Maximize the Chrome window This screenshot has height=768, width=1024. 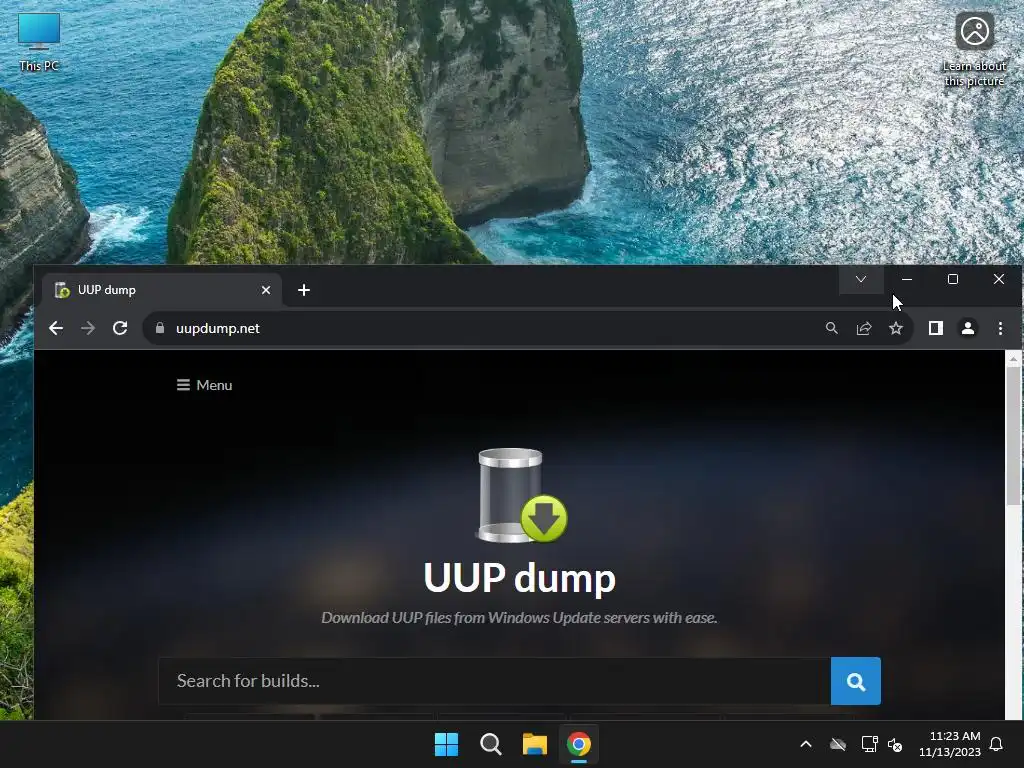(953, 280)
